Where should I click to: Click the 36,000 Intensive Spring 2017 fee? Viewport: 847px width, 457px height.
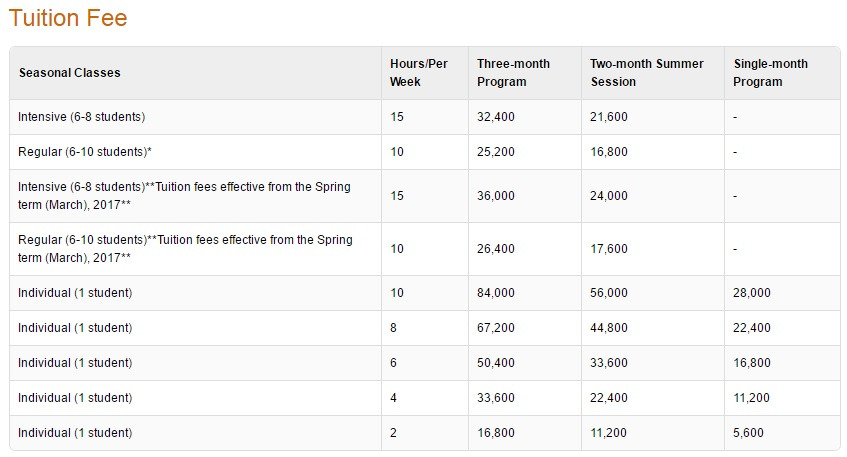pos(496,196)
